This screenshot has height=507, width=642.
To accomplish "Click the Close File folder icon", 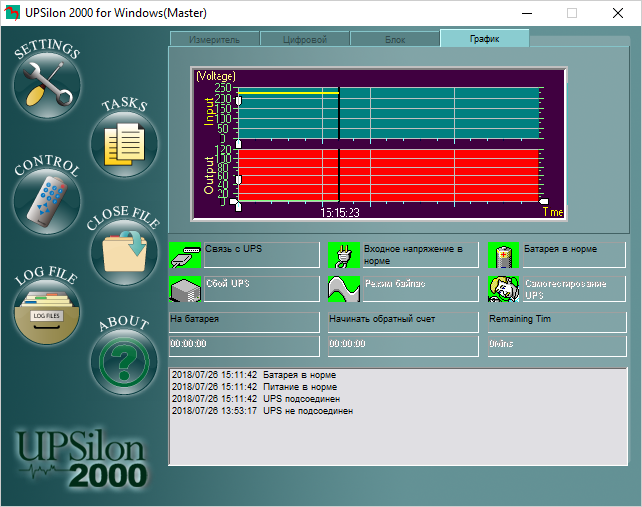I will coord(125,251).
